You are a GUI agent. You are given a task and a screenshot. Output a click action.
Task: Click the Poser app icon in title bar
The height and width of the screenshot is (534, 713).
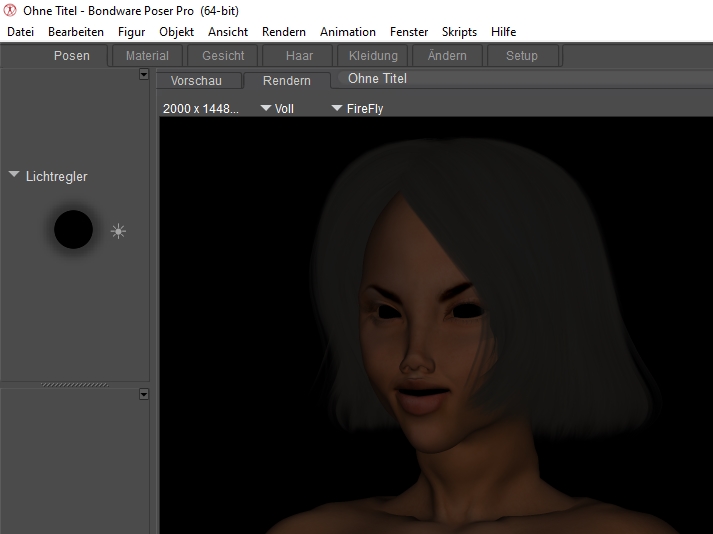tap(11, 10)
